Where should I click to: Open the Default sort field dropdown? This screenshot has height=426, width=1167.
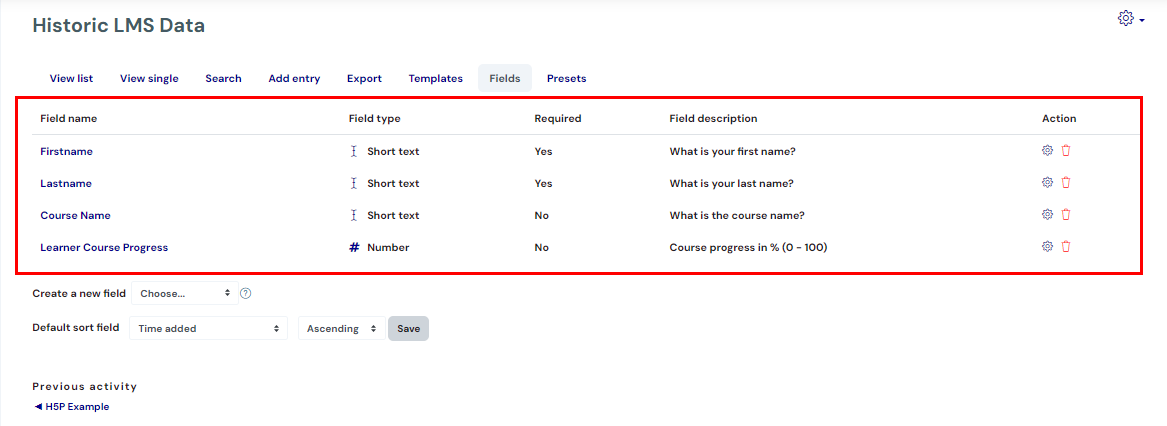click(x=208, y=328)
